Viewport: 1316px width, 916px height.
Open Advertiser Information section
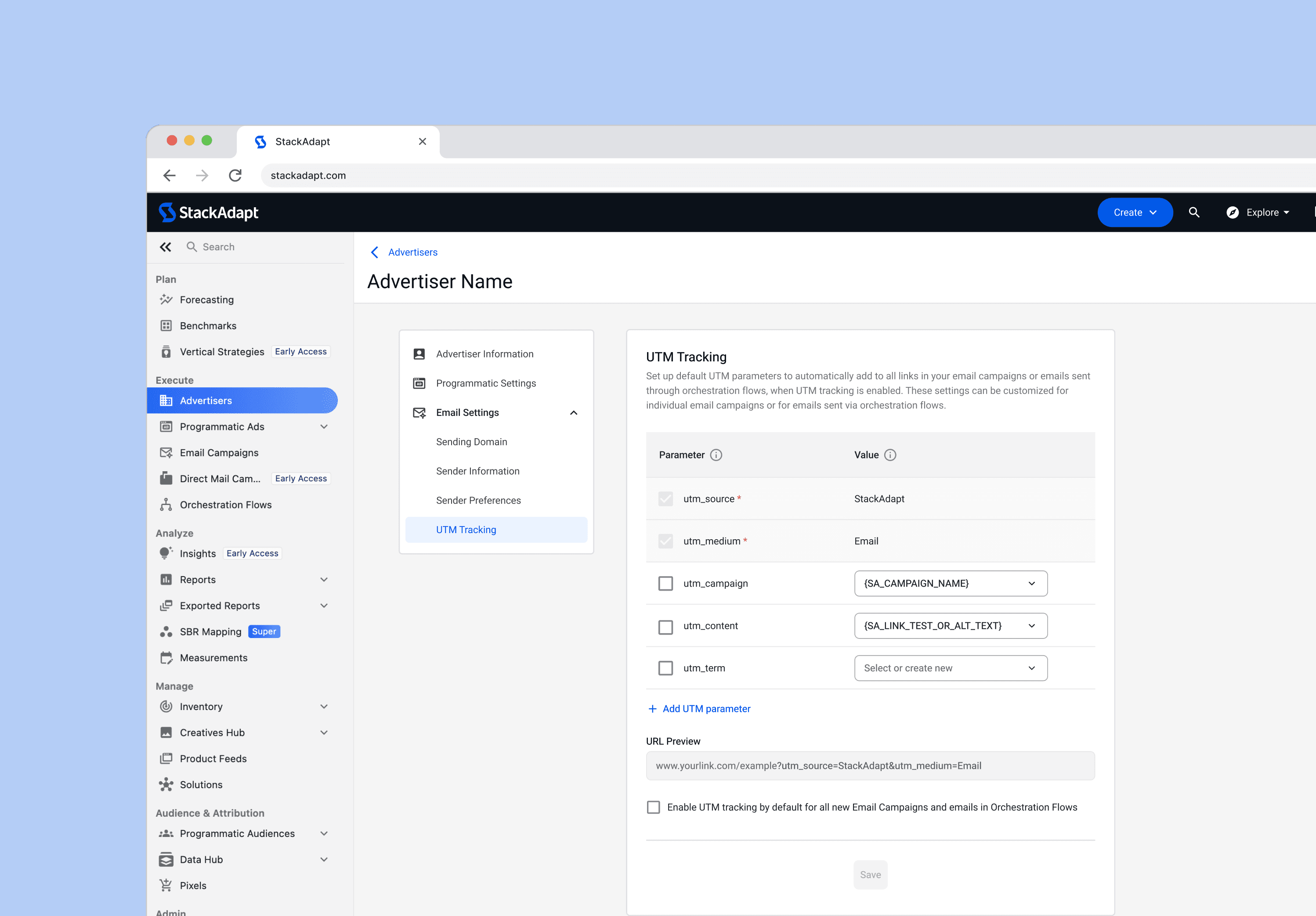[484, 354]
